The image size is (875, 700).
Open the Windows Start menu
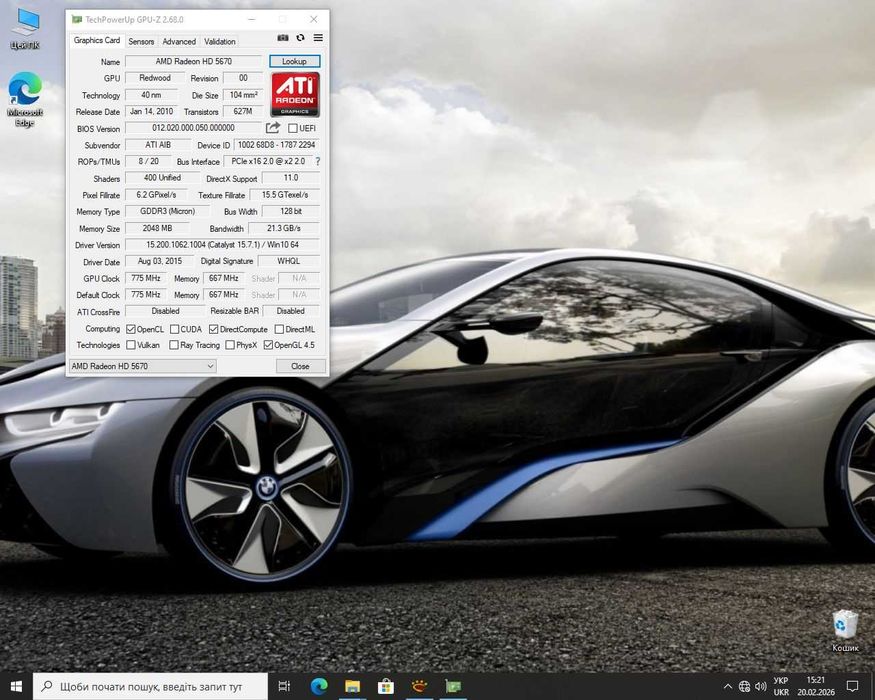pyautogui.click(x=16, y=686)
